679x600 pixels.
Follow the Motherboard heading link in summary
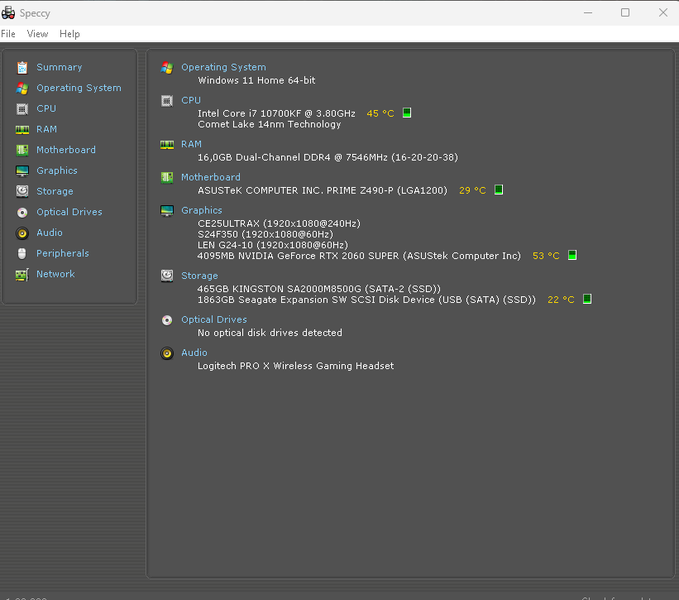click(211, 177)
